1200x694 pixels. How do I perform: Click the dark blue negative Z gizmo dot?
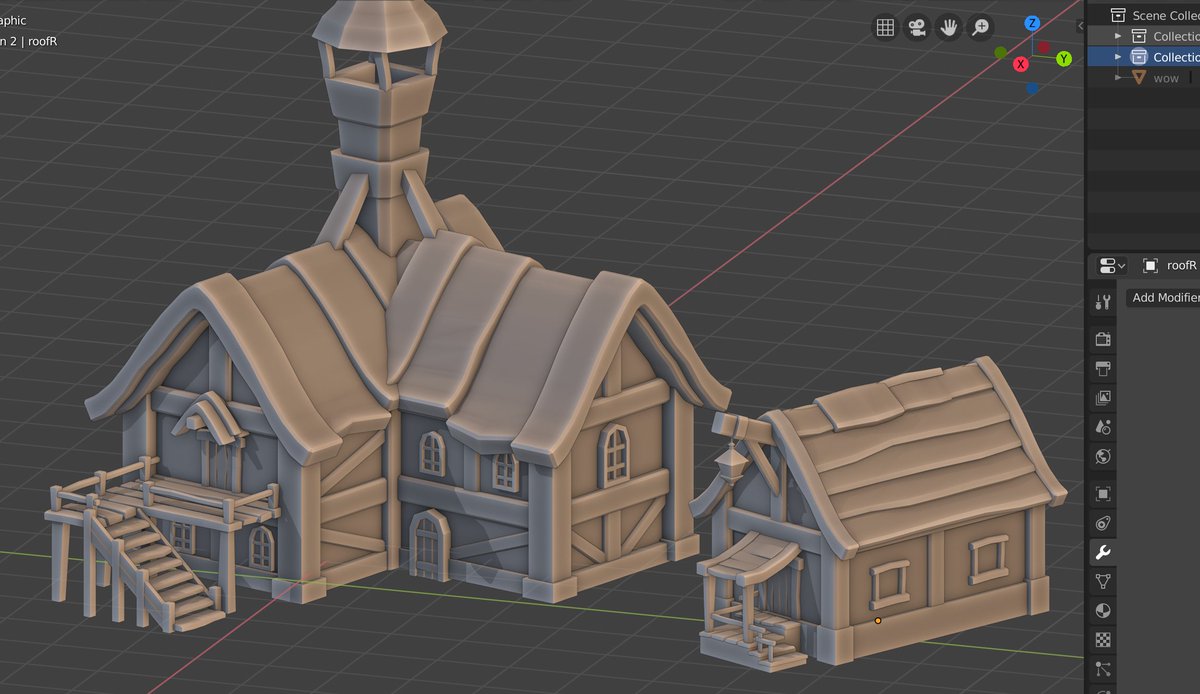(1032, 88)
